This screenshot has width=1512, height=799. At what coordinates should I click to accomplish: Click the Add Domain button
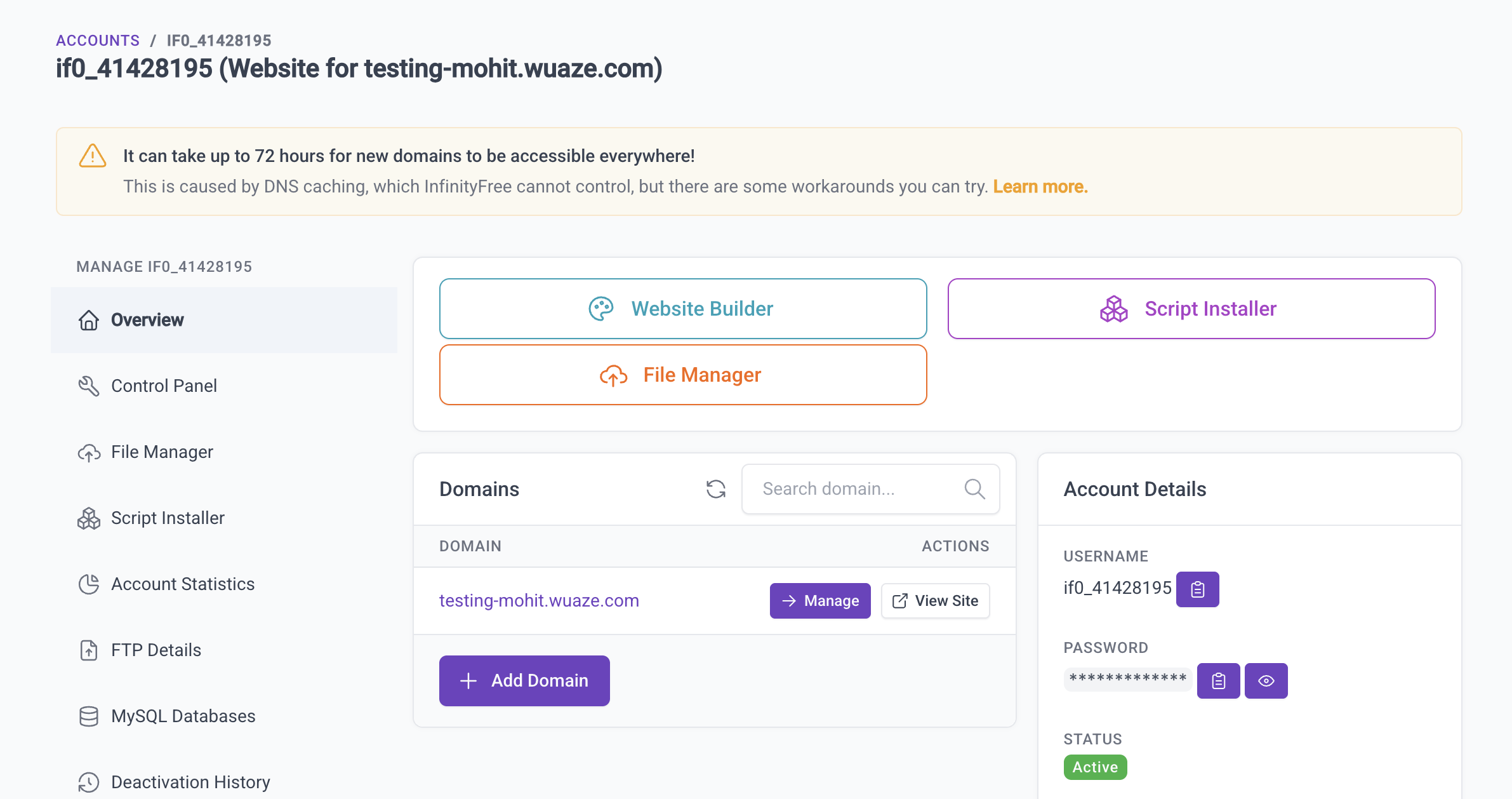(524, 680)
